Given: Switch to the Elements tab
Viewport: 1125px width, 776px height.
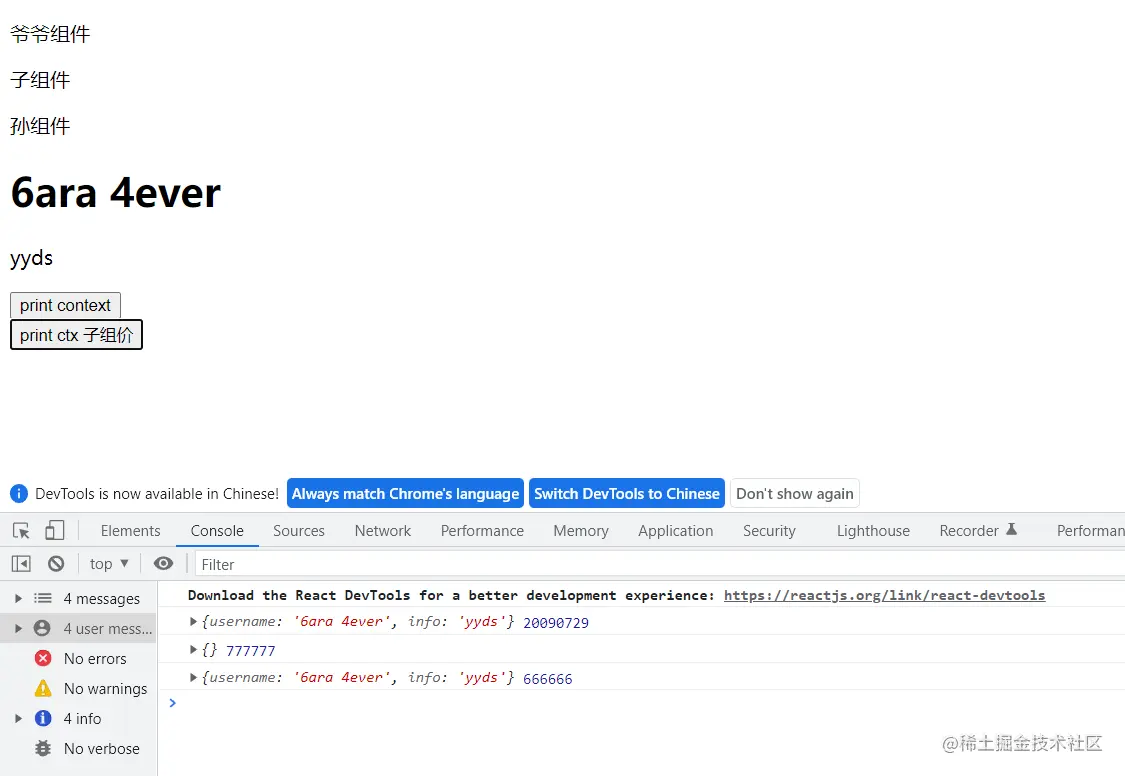Looking at the screenshot, I should [131, 531].
